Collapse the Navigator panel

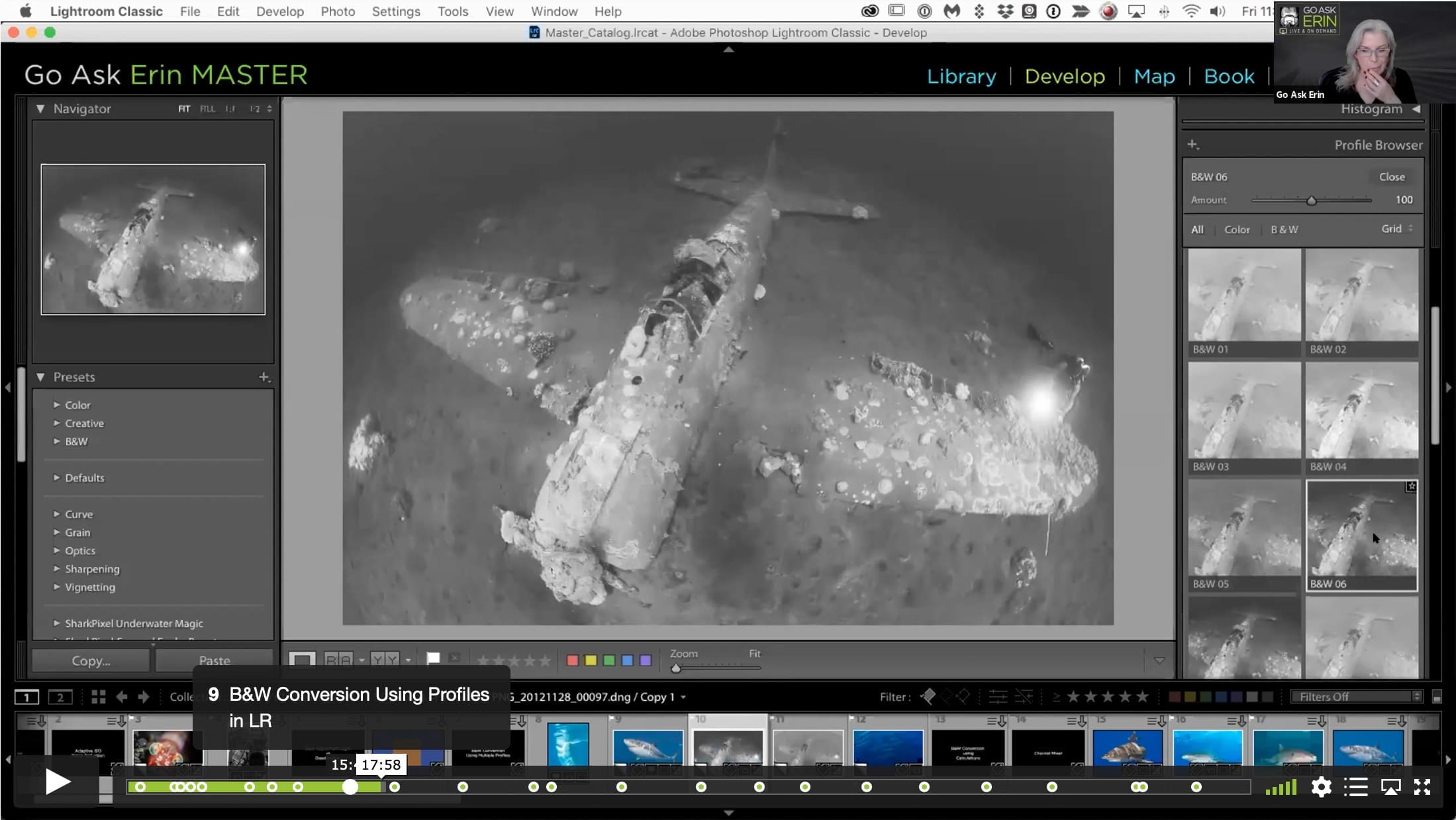point(40,109)
